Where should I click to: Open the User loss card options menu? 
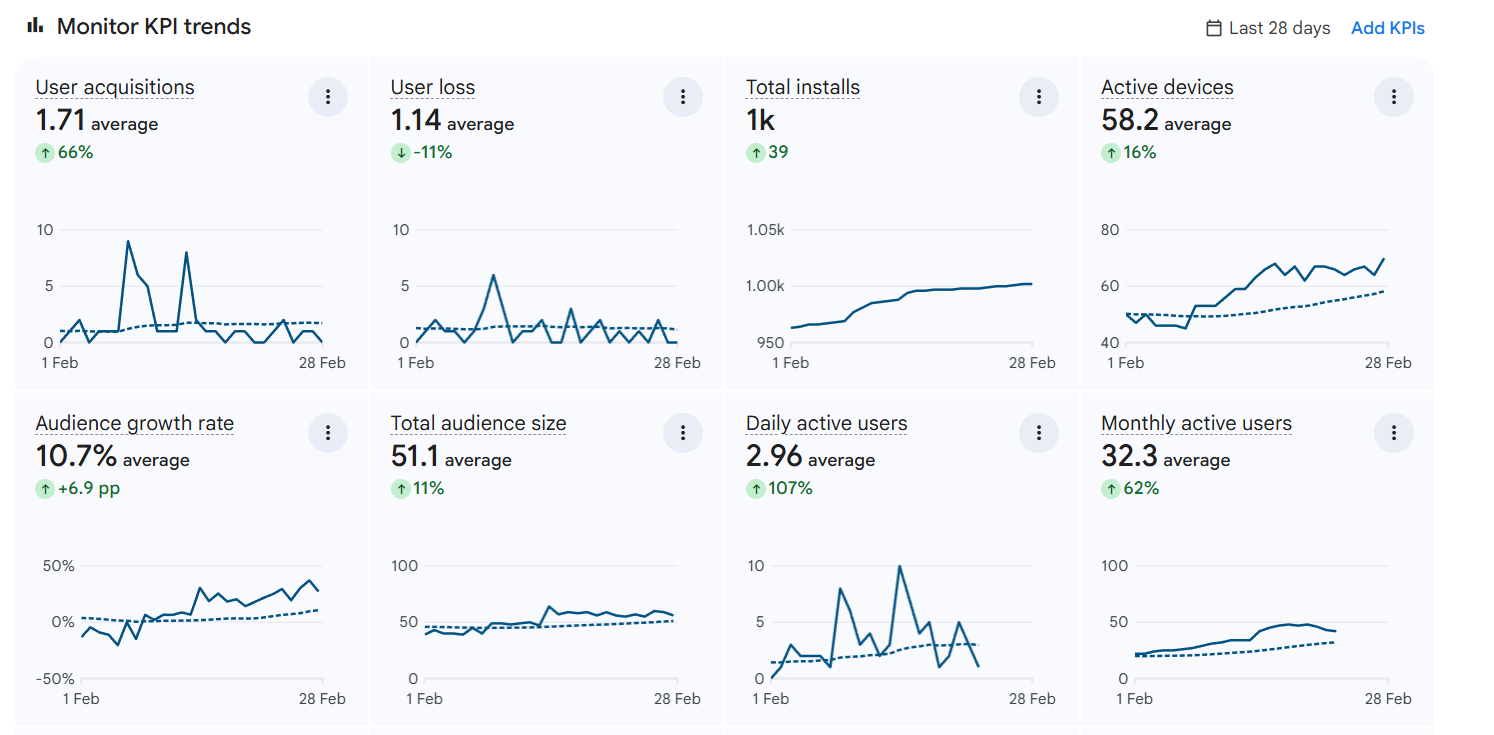click(683, 97)
